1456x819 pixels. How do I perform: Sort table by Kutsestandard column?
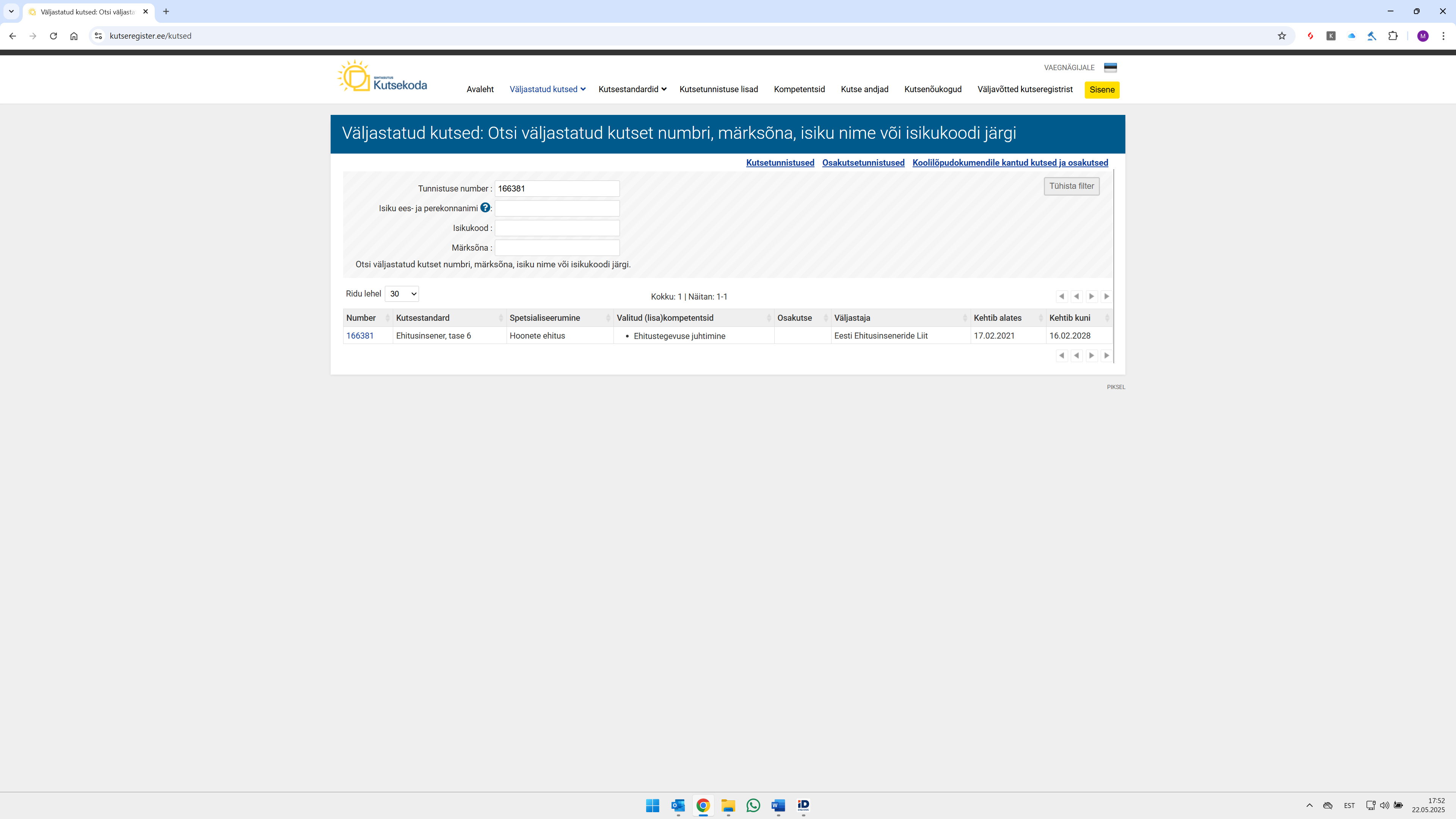coord(449,318)
